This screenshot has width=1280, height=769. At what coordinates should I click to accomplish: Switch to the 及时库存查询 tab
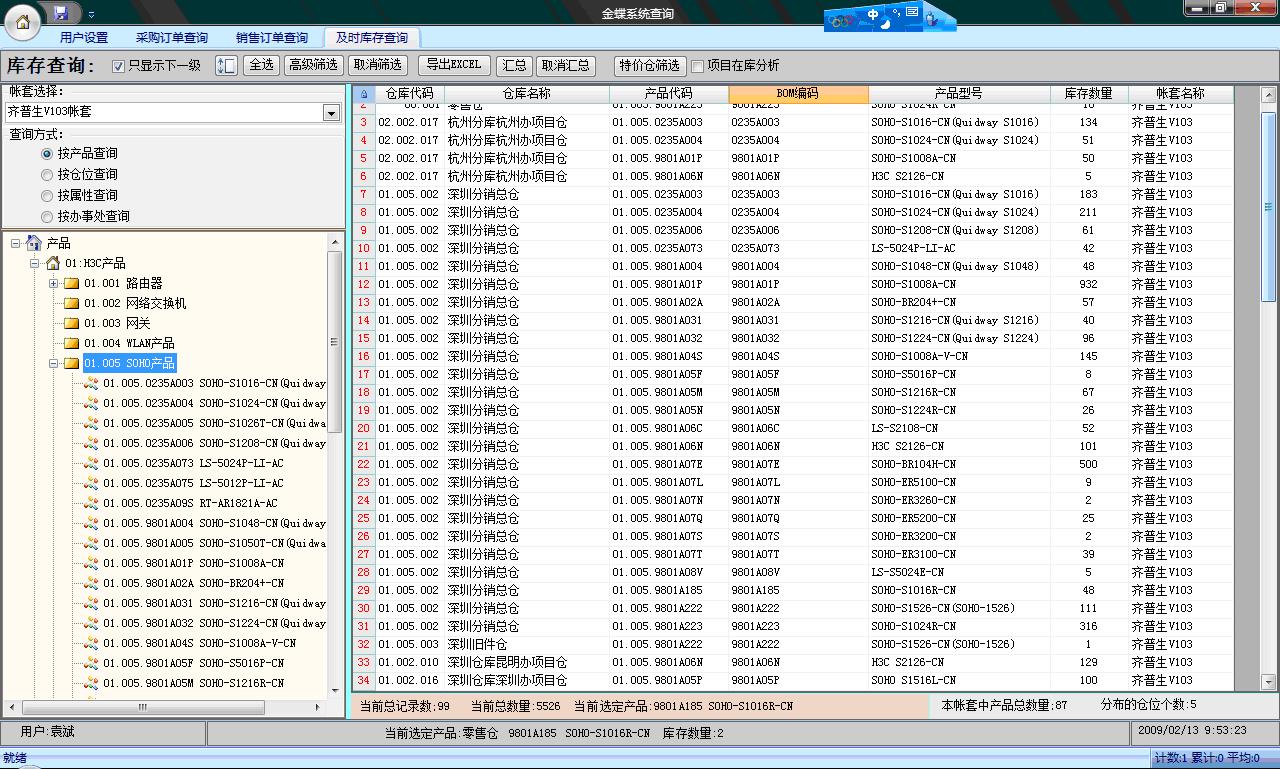click(x=372, y=38)
